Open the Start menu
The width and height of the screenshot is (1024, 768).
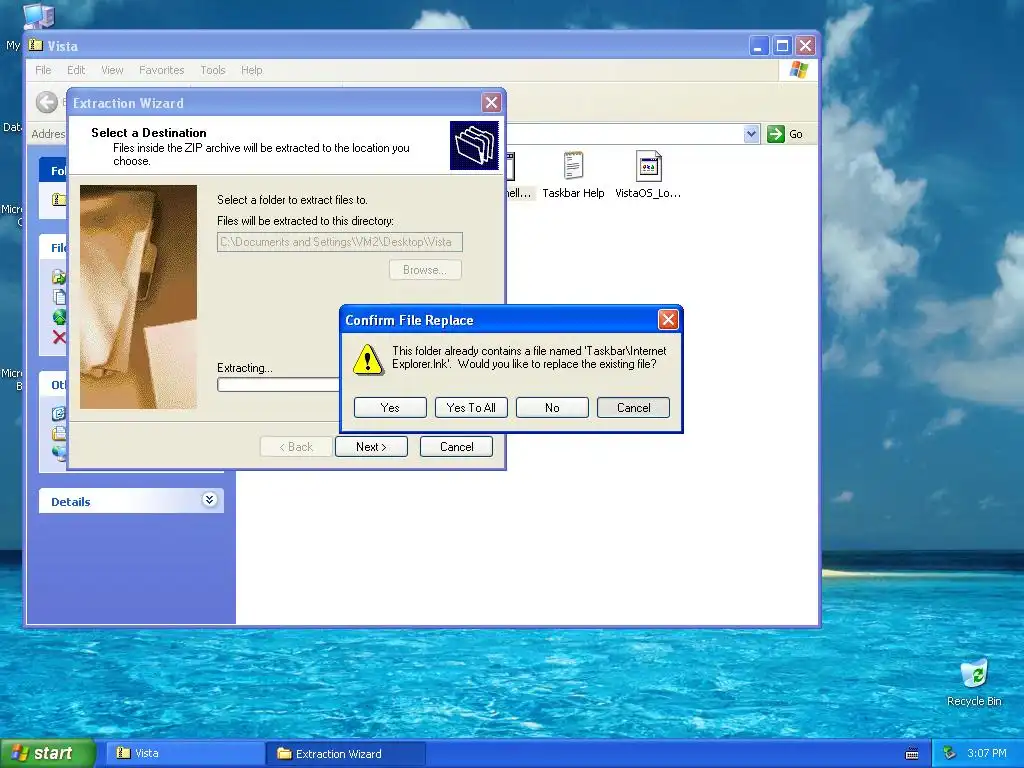[x=48, y=753]
